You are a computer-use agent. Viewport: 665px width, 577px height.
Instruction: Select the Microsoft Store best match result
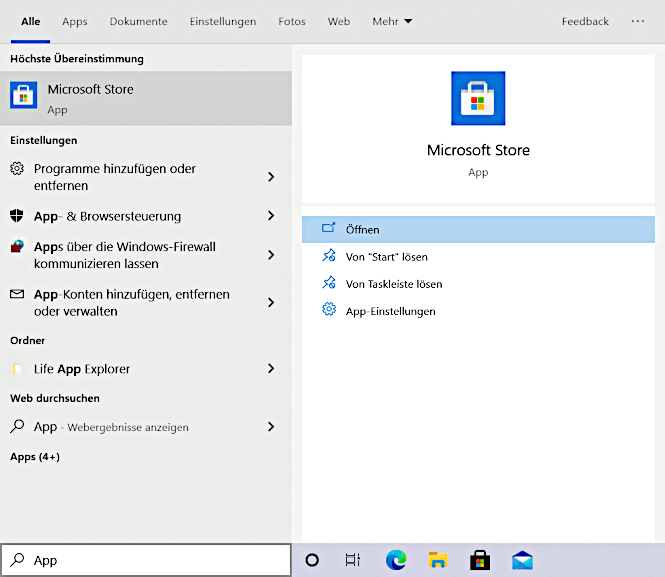[x=146, y=98]
